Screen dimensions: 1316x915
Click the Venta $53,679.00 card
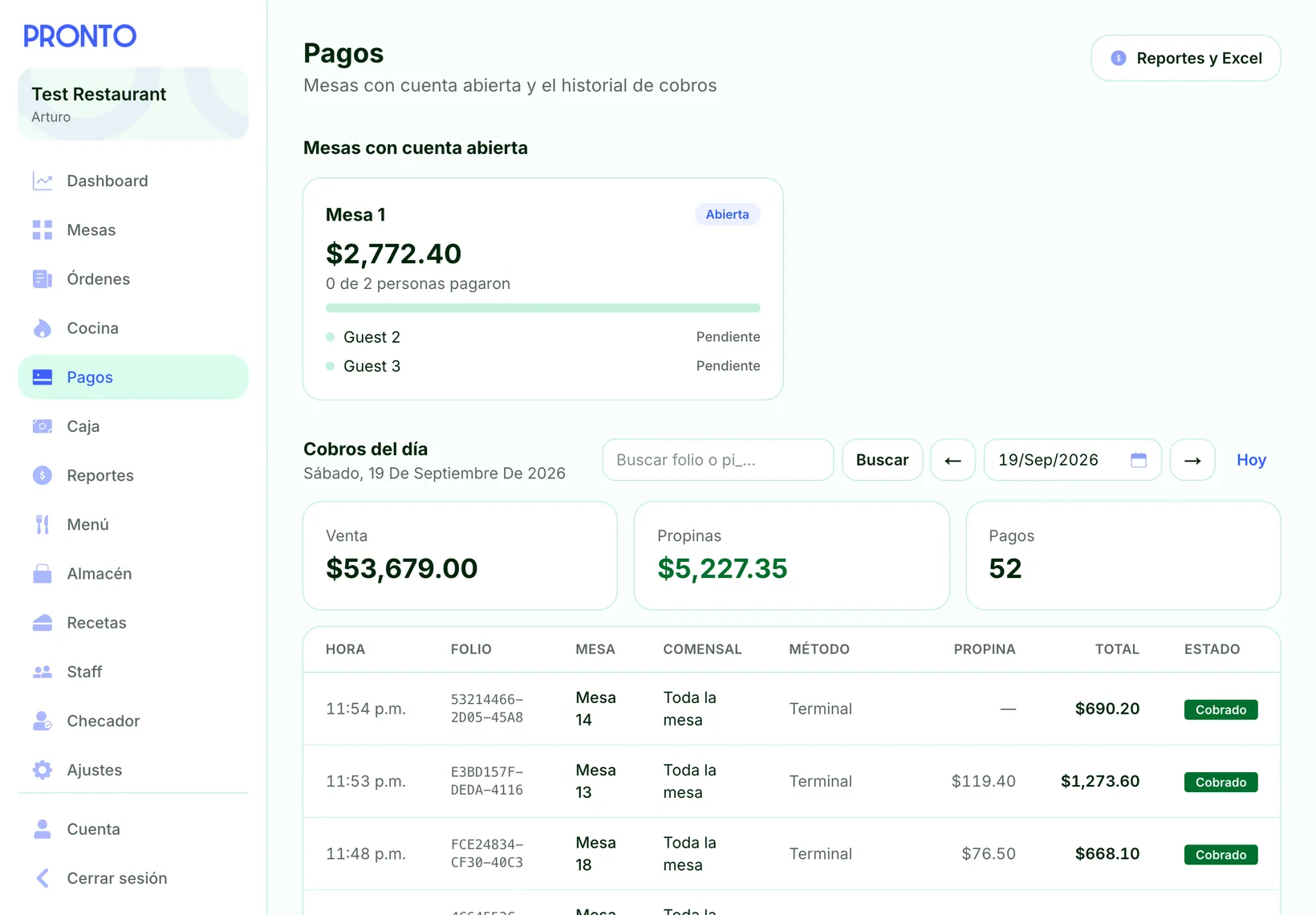pos(460,555)
